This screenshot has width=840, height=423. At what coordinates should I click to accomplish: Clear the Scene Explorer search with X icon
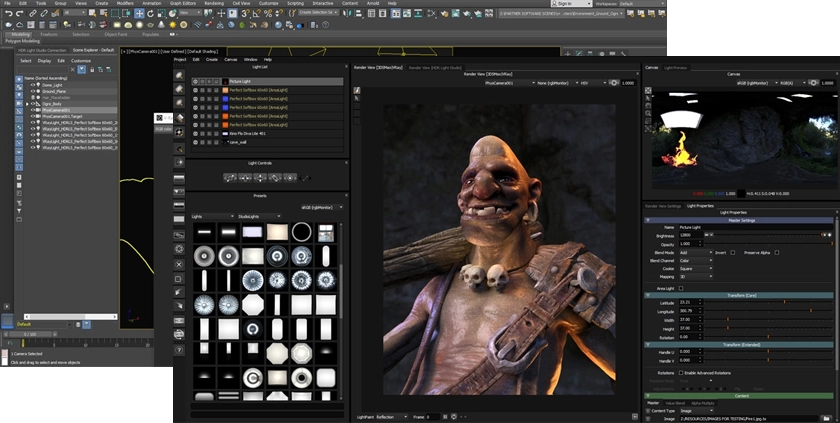(73, 70)
